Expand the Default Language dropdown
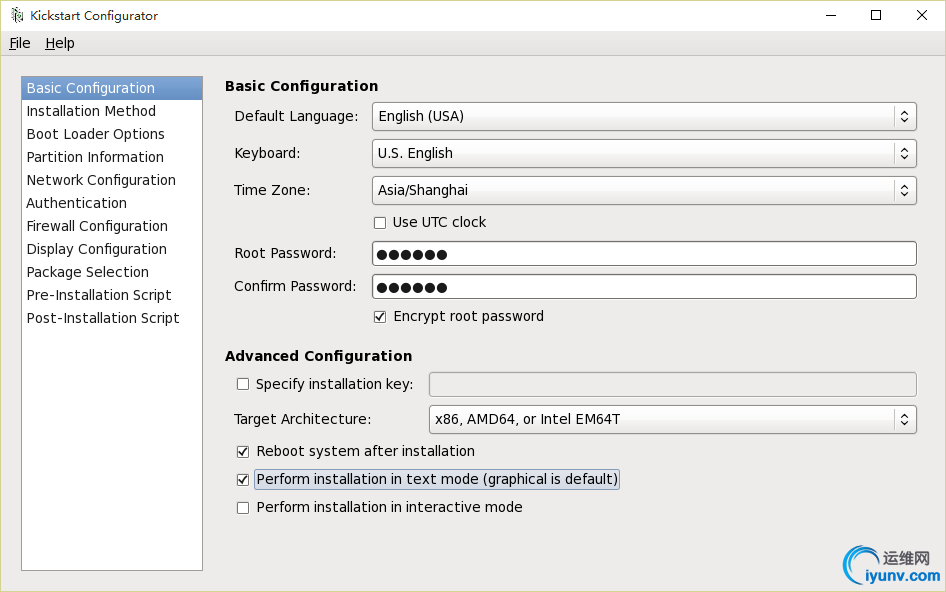946x592 pixels. tap(644, 116)
